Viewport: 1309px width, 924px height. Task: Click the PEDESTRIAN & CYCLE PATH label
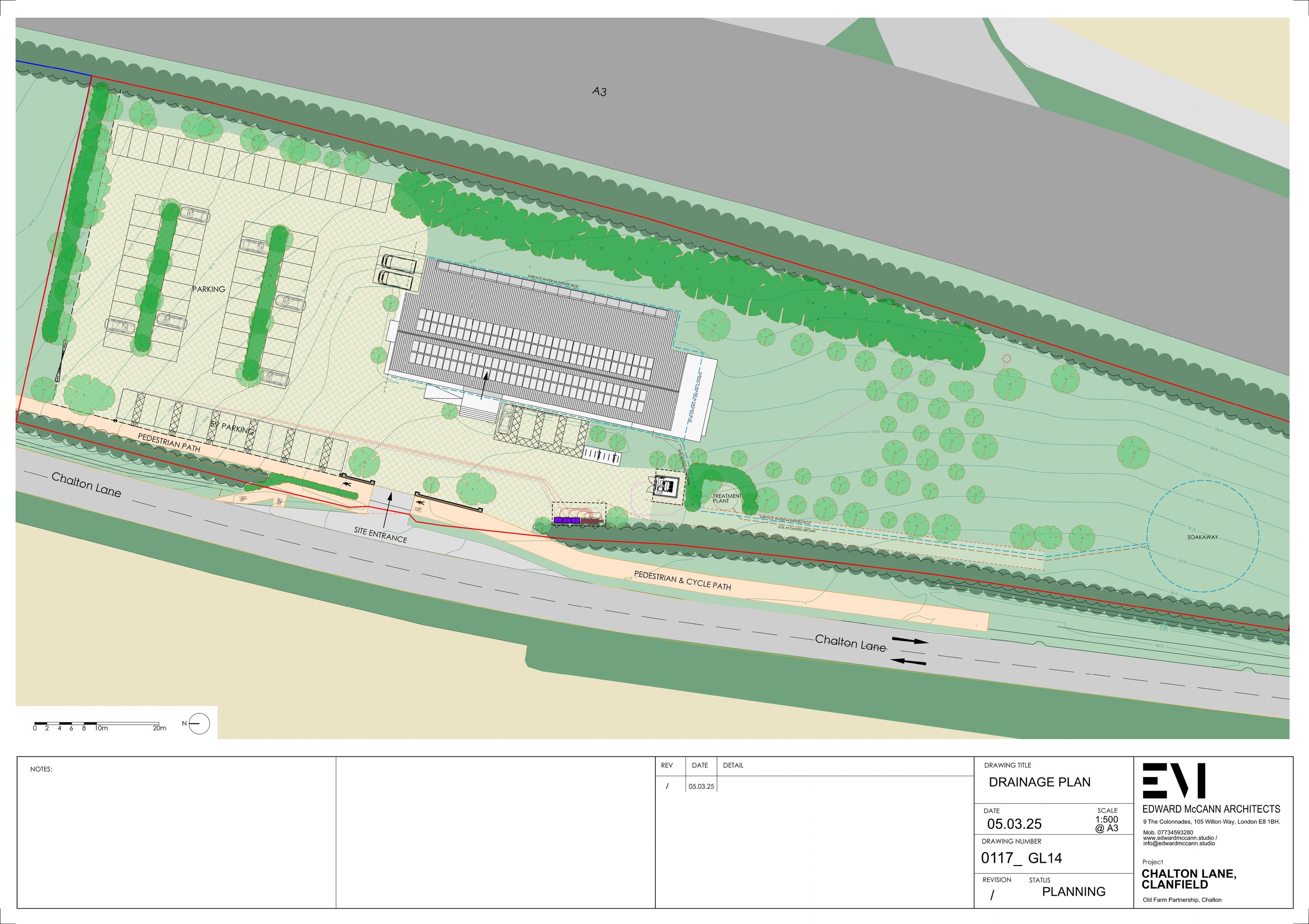pos(682,580)
